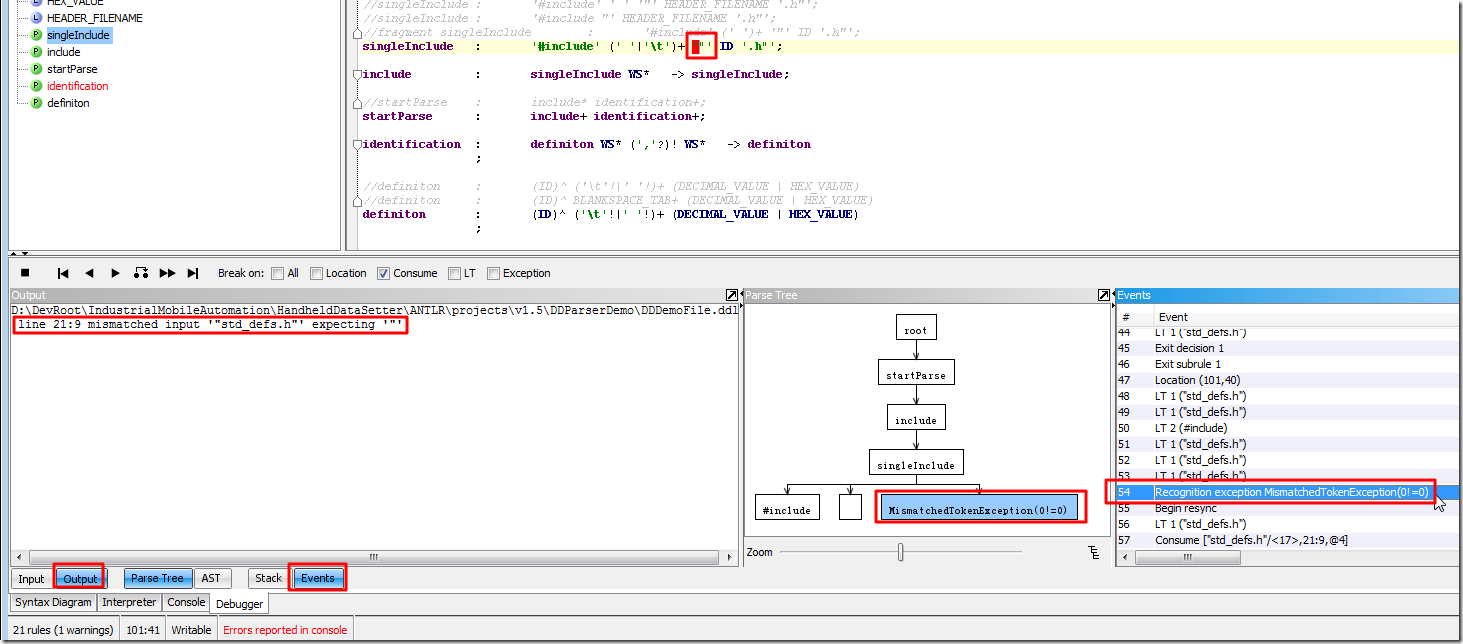Screen dimensions: 1463x644
Task: Enable Break on Location checkbox
Action: click(x=316, y=273)
